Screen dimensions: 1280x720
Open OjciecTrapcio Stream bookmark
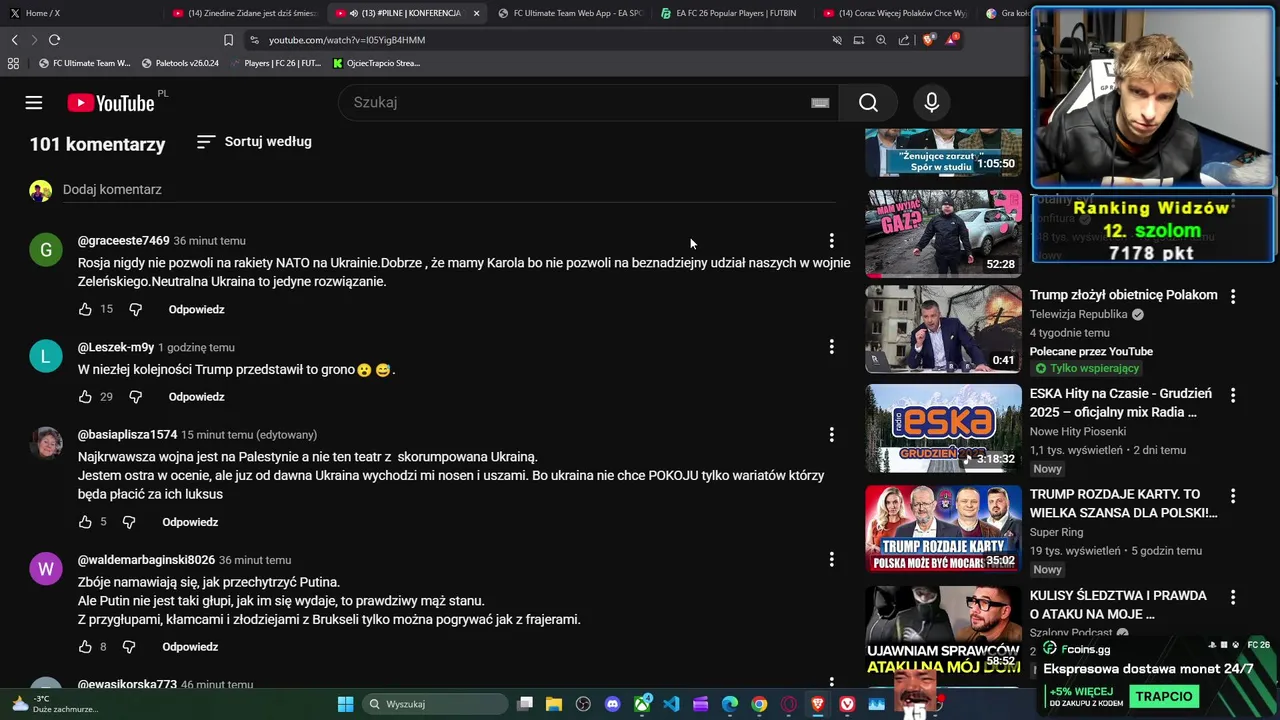click(377, 63)
